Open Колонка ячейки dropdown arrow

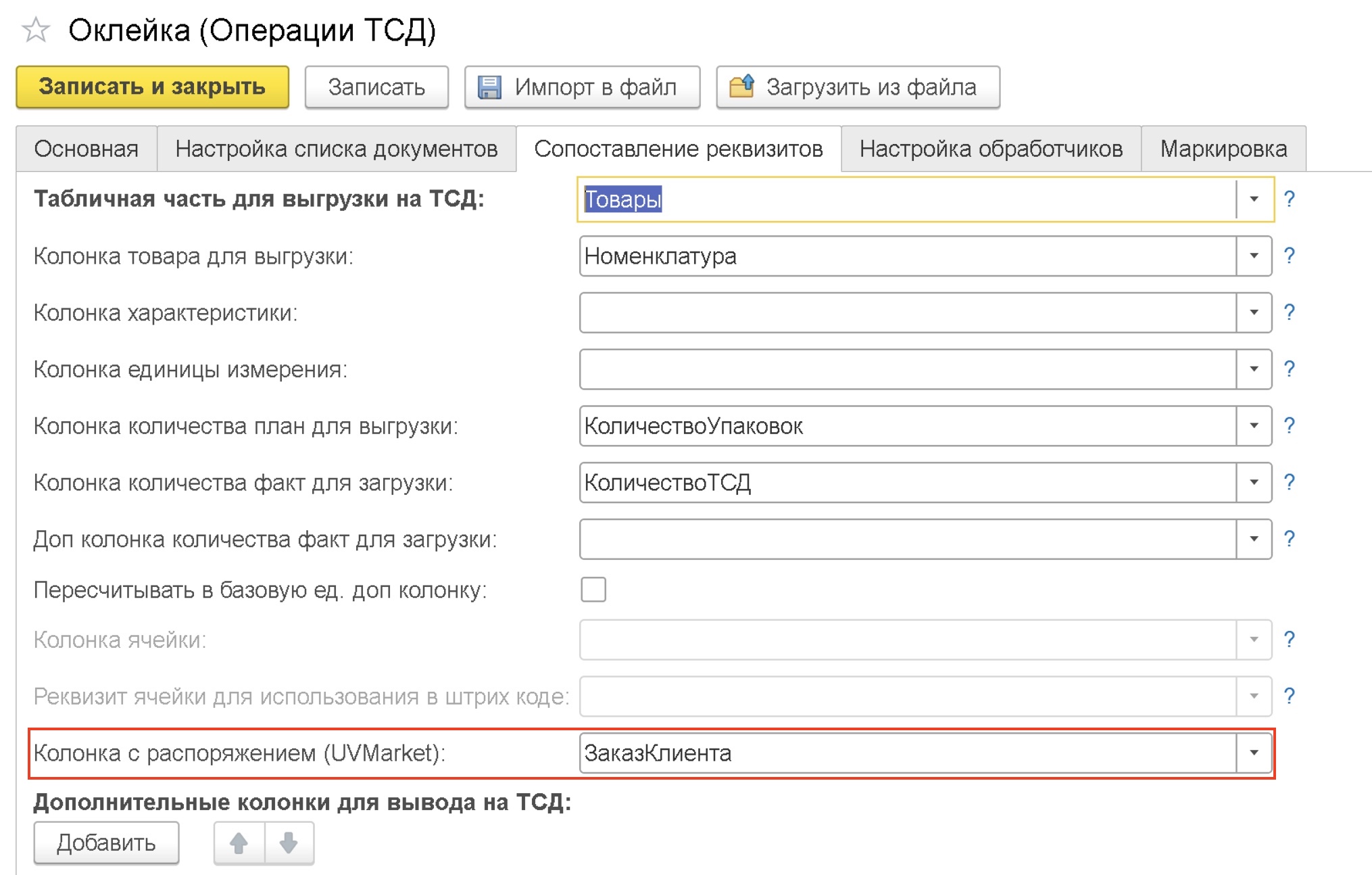click(1254, 640)
